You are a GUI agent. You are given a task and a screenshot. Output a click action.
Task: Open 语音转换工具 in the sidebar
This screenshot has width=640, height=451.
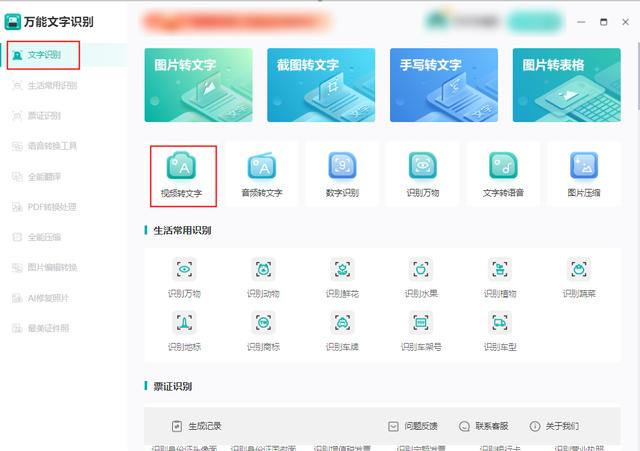[x=45, y=146]
